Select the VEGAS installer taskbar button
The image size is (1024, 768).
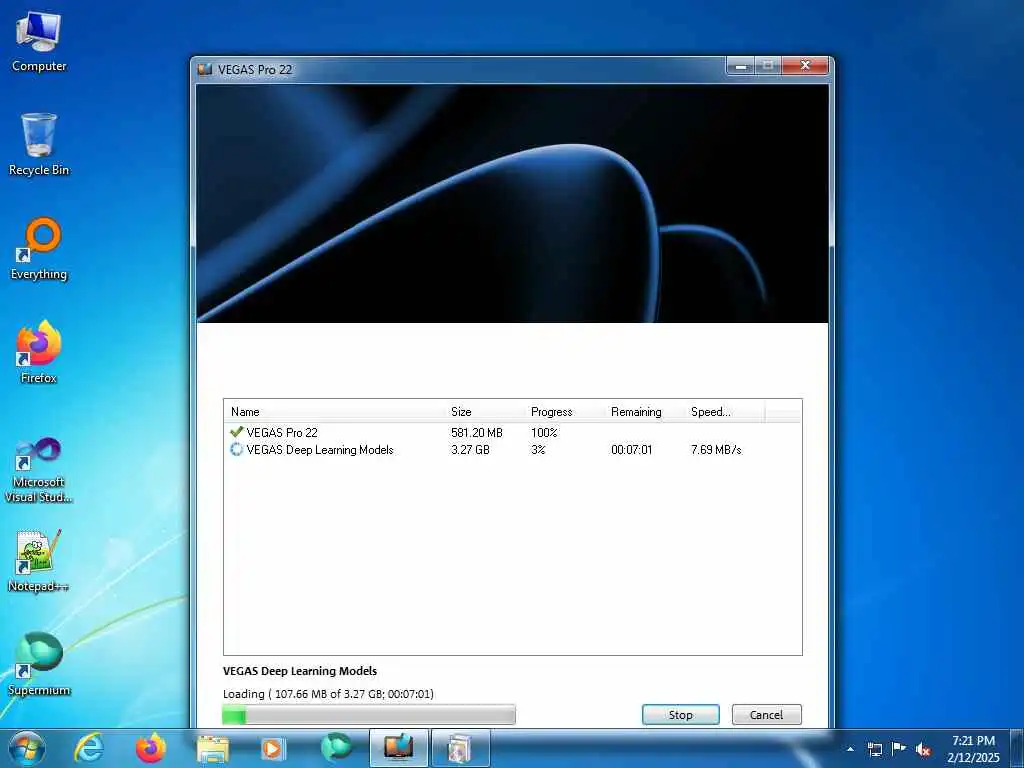pos(398,748)
